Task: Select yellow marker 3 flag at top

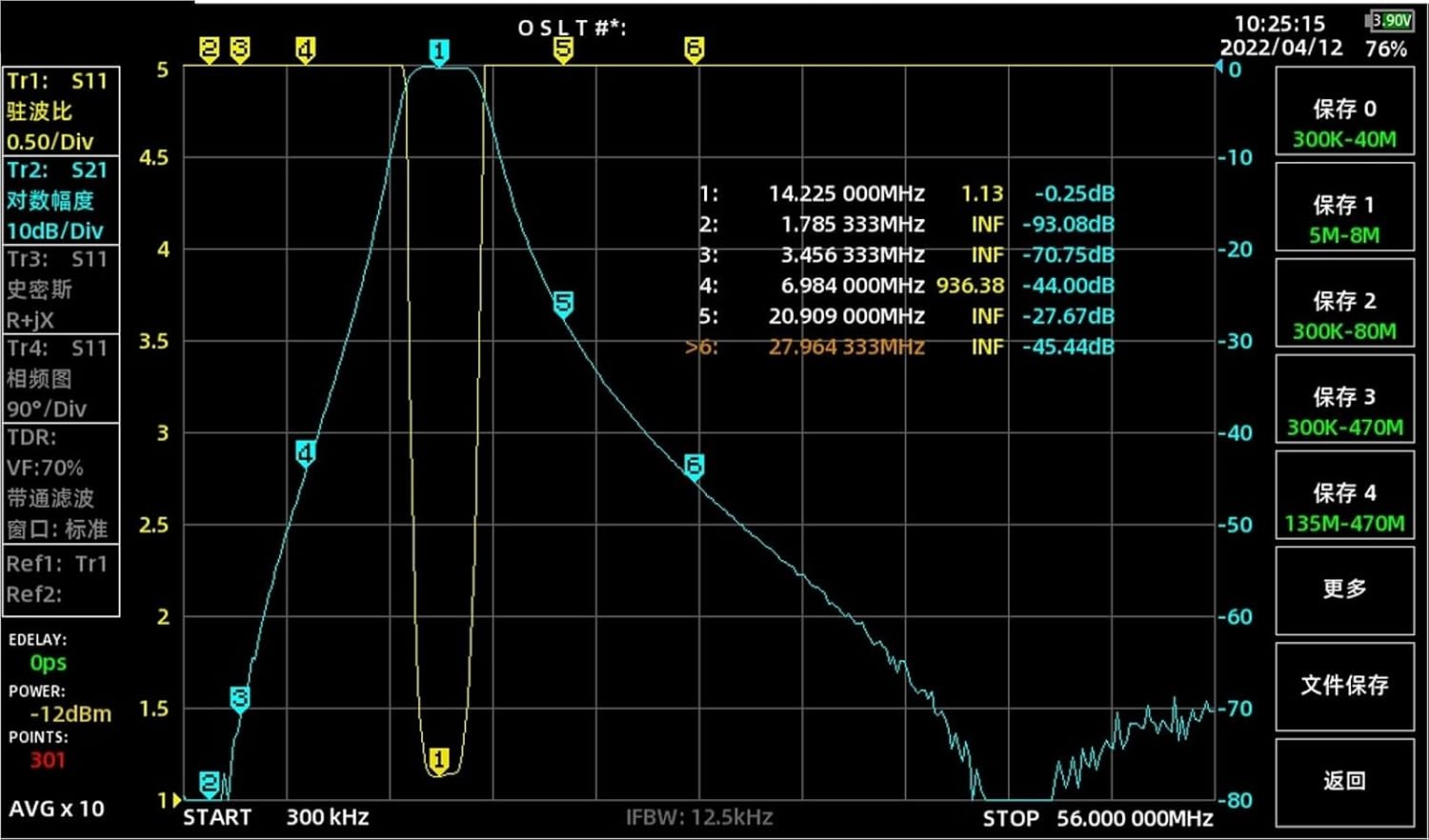Action: [x=240, y=50]
